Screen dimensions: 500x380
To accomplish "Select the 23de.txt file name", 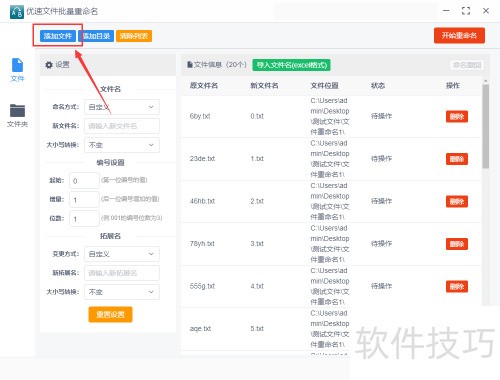I will tap(202, 159).
